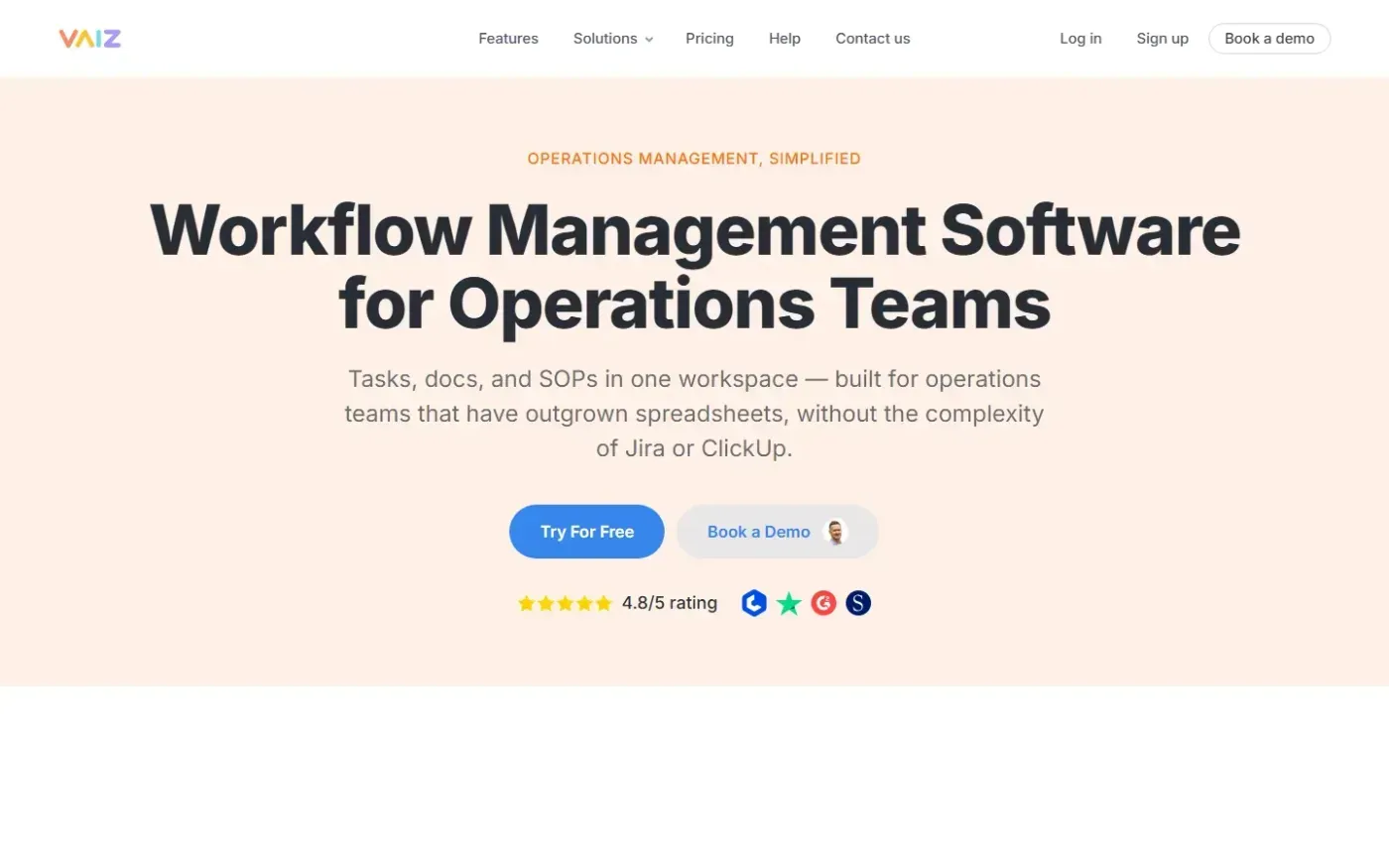Click the "OPERATIONS MANAGEMENT, SIMPLIFIED" tagline
This screenshot has height=868, width=1389.
pos(694,159)
